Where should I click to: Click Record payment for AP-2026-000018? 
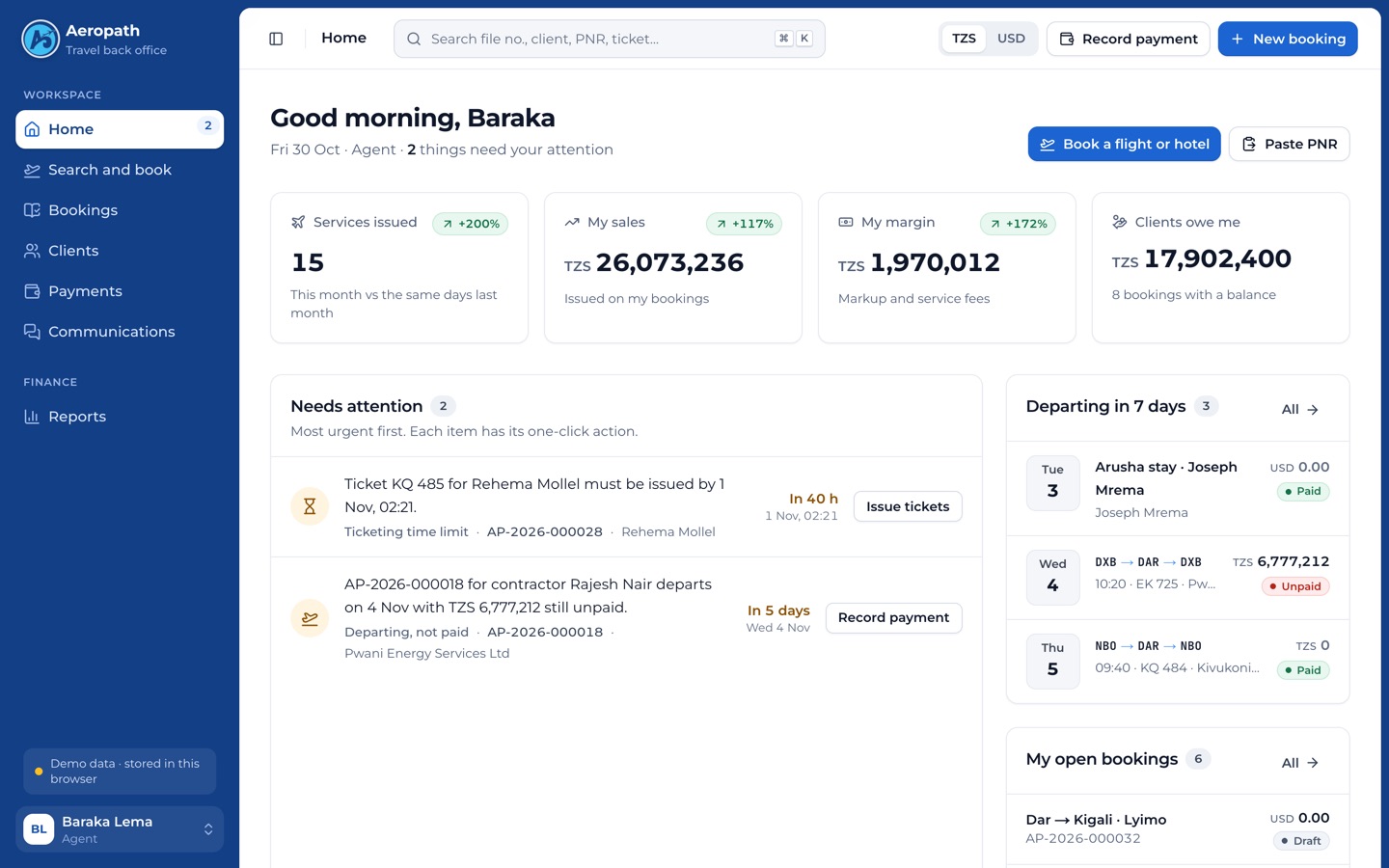pos(893,618)
